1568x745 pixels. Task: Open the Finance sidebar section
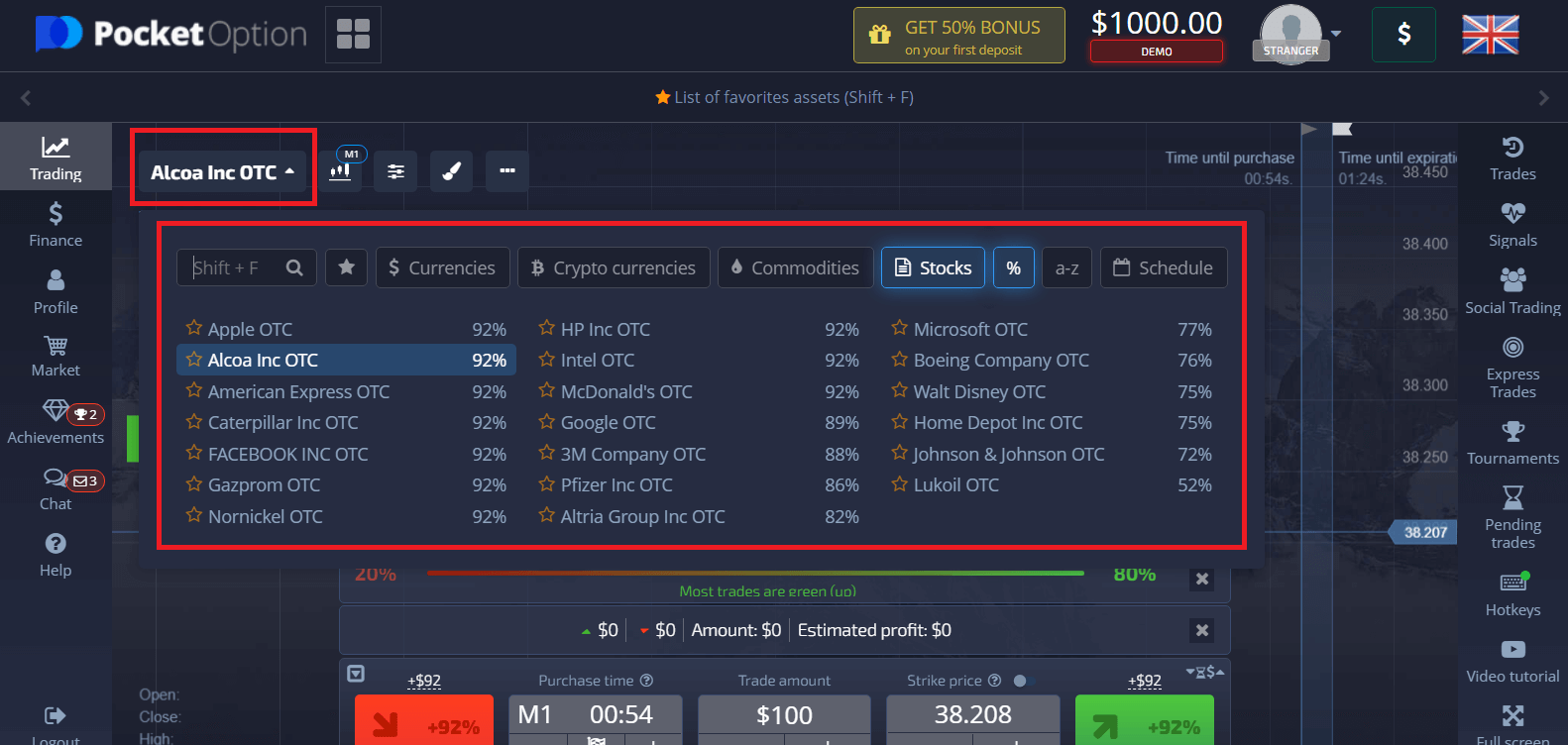pyautogui.click(x=56, y=224)
